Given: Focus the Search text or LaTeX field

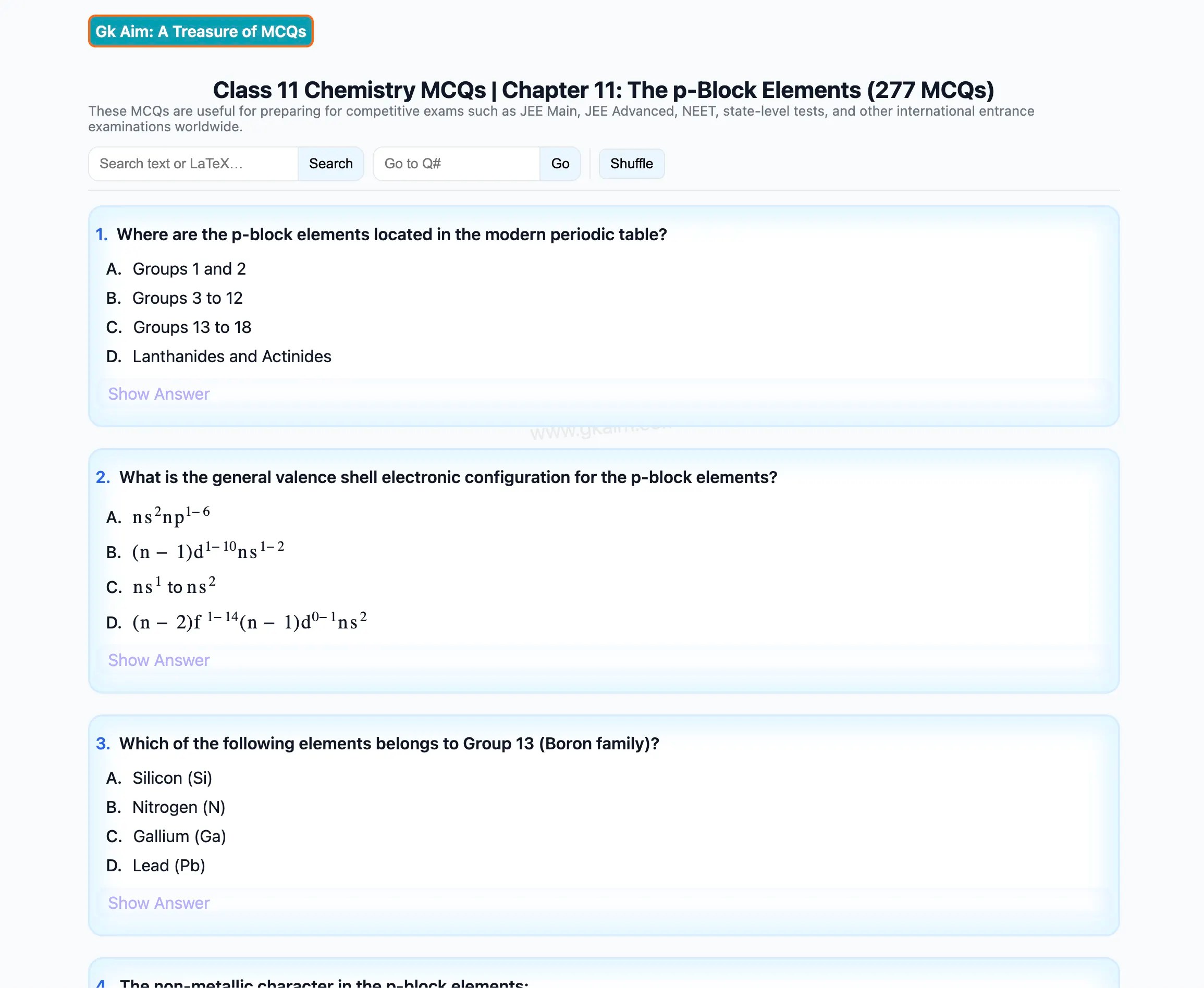Looking at the screenshot, I should 193,164.
